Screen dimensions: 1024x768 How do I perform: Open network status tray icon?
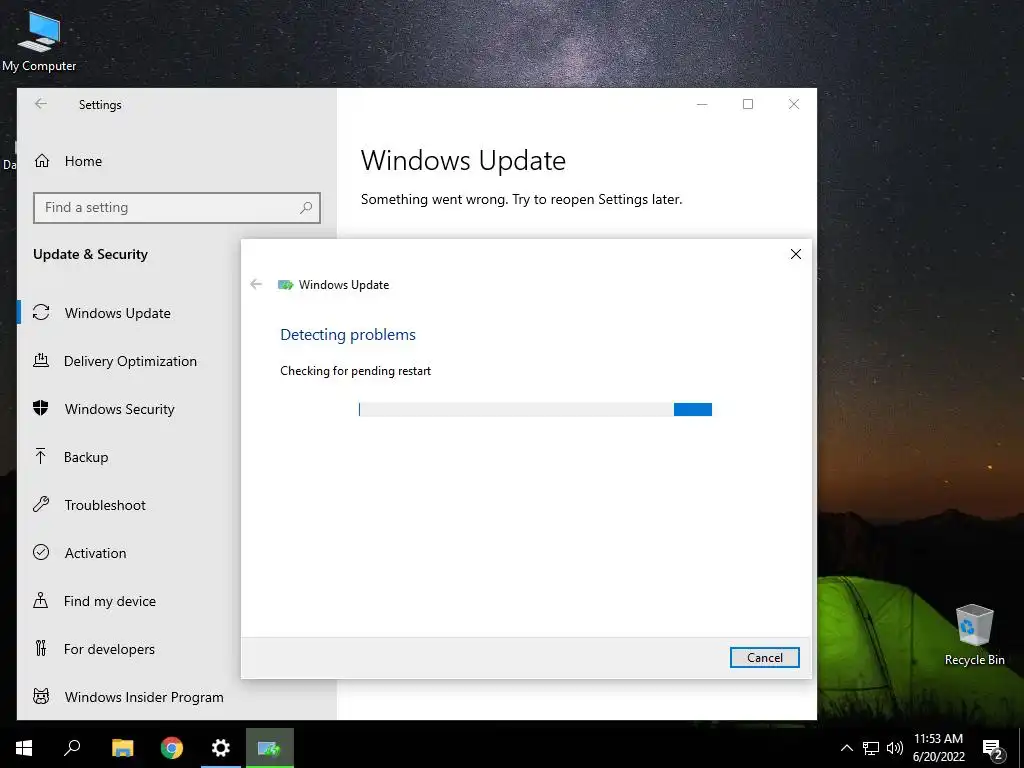tap(871, 748)
